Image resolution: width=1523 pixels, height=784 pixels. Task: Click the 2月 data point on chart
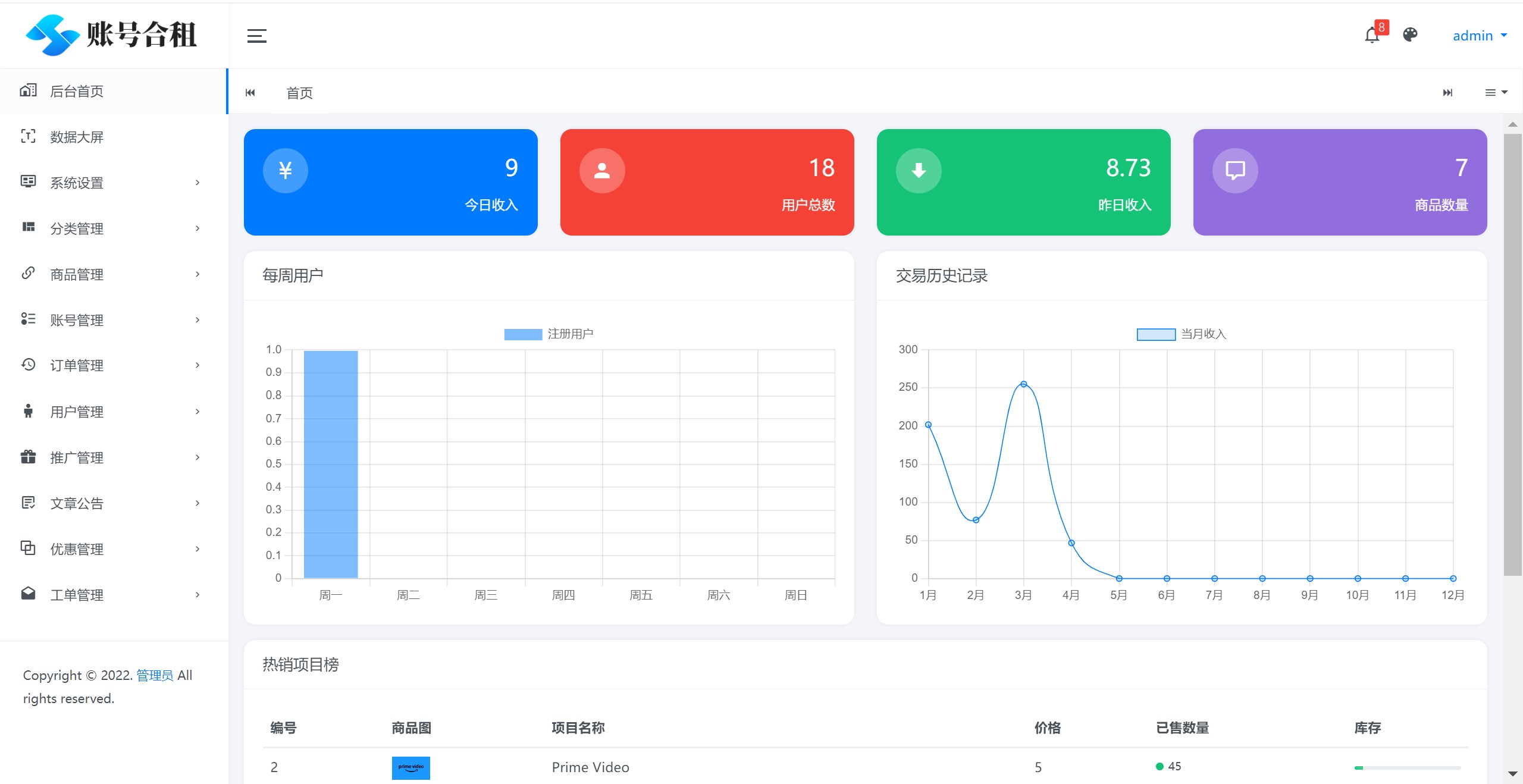pos(976,520)
